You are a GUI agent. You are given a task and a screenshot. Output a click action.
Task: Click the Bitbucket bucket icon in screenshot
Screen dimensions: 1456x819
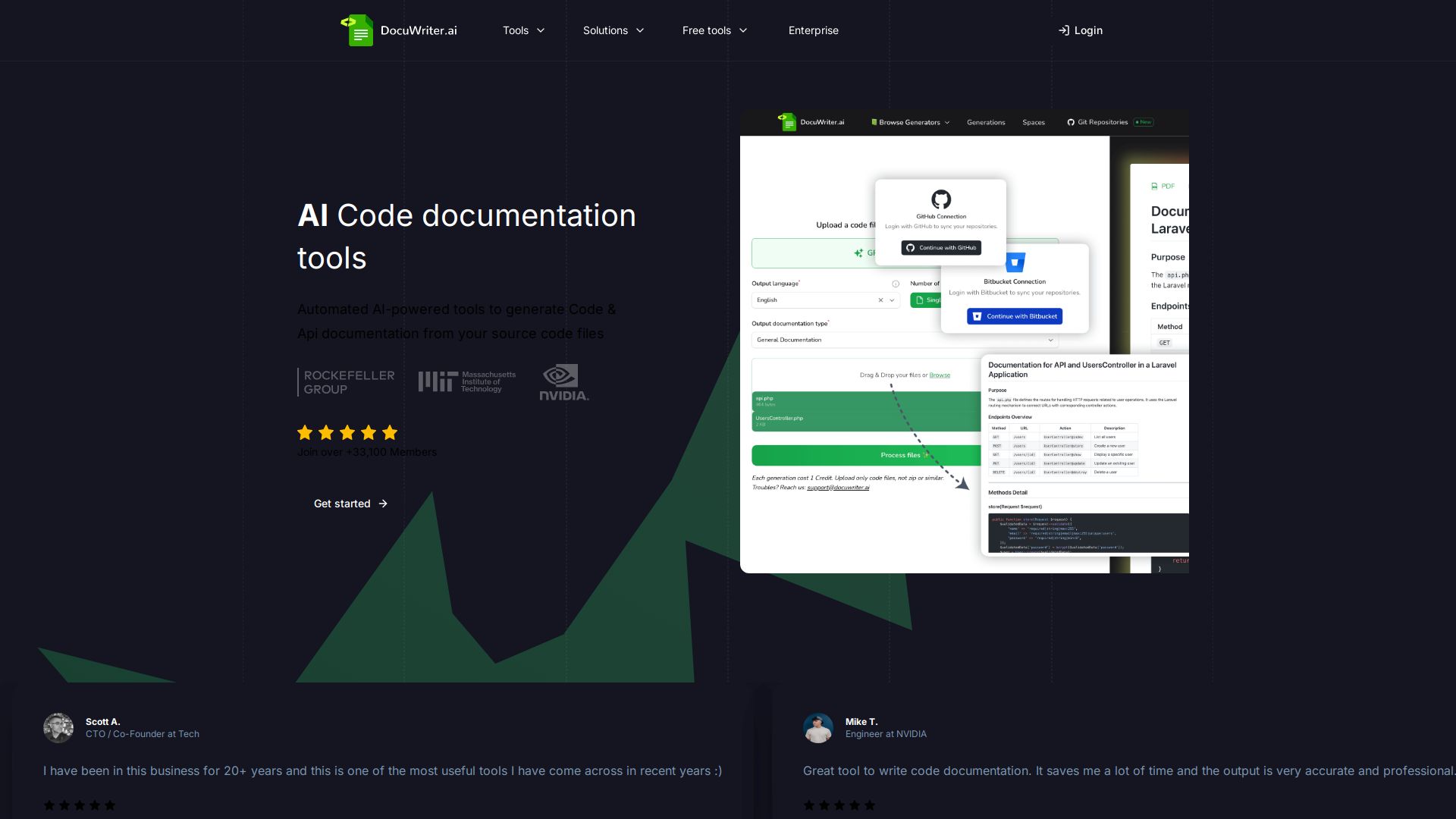click(1015, 262)
